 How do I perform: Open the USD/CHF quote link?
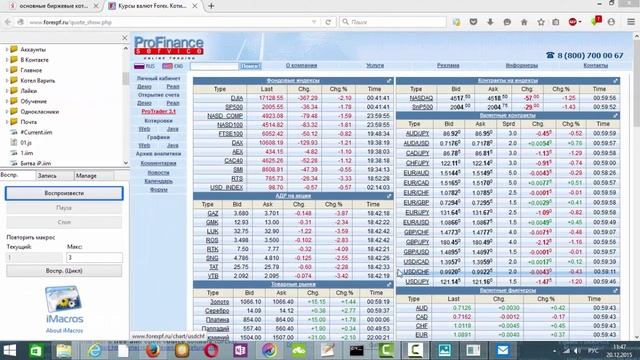(x=416, y=272)
